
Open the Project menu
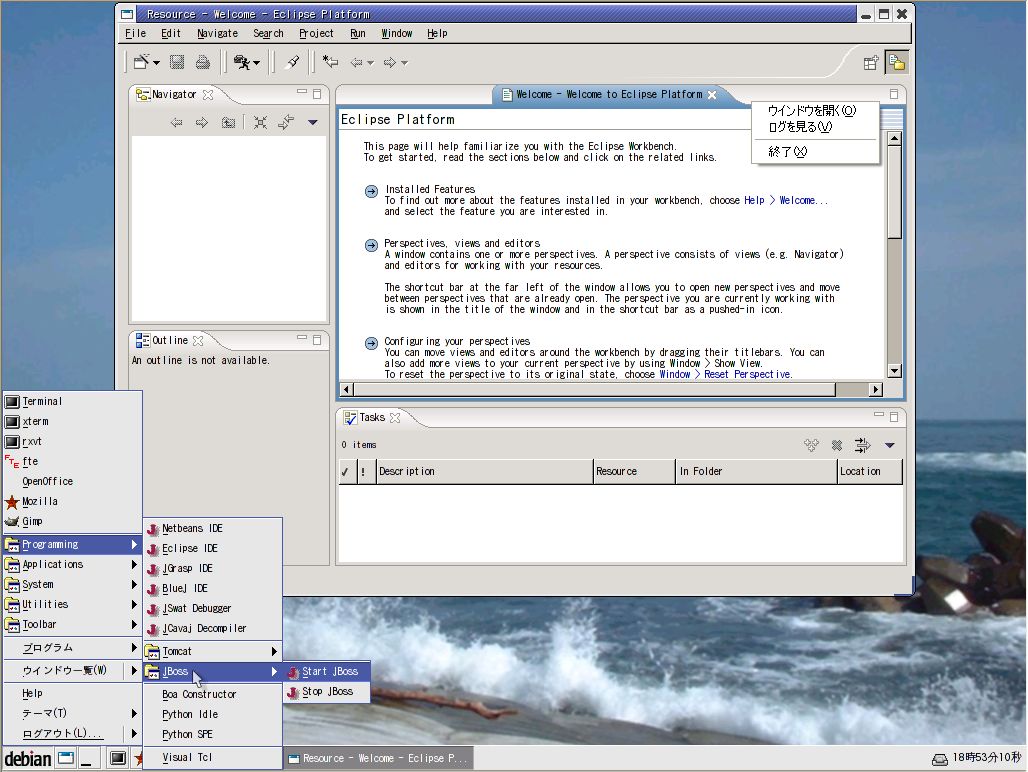pyautogui.click(x=316, y=33)
